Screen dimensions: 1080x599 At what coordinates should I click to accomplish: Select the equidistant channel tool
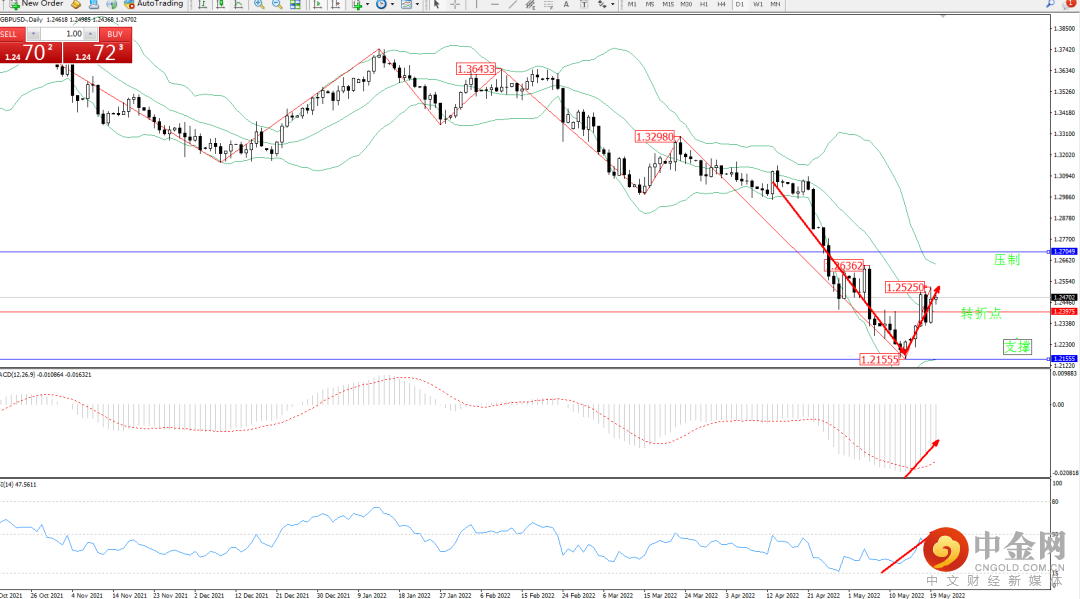530,4
